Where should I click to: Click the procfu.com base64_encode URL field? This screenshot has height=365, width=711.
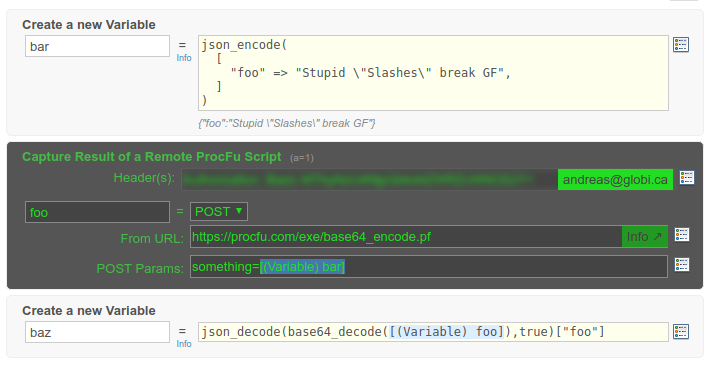tap(406, 237)
